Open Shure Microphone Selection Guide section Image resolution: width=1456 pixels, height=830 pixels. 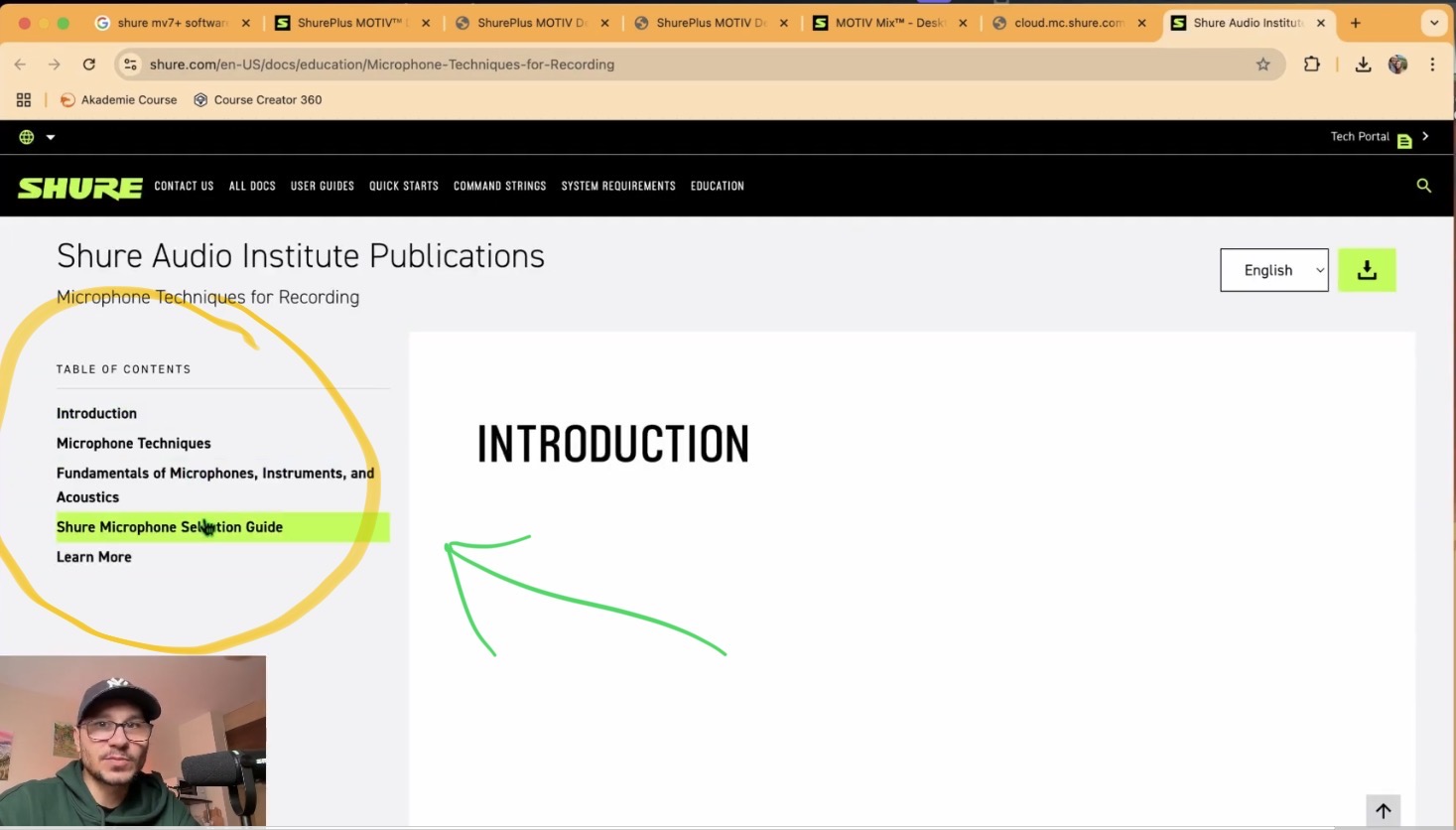coord(170,527)
